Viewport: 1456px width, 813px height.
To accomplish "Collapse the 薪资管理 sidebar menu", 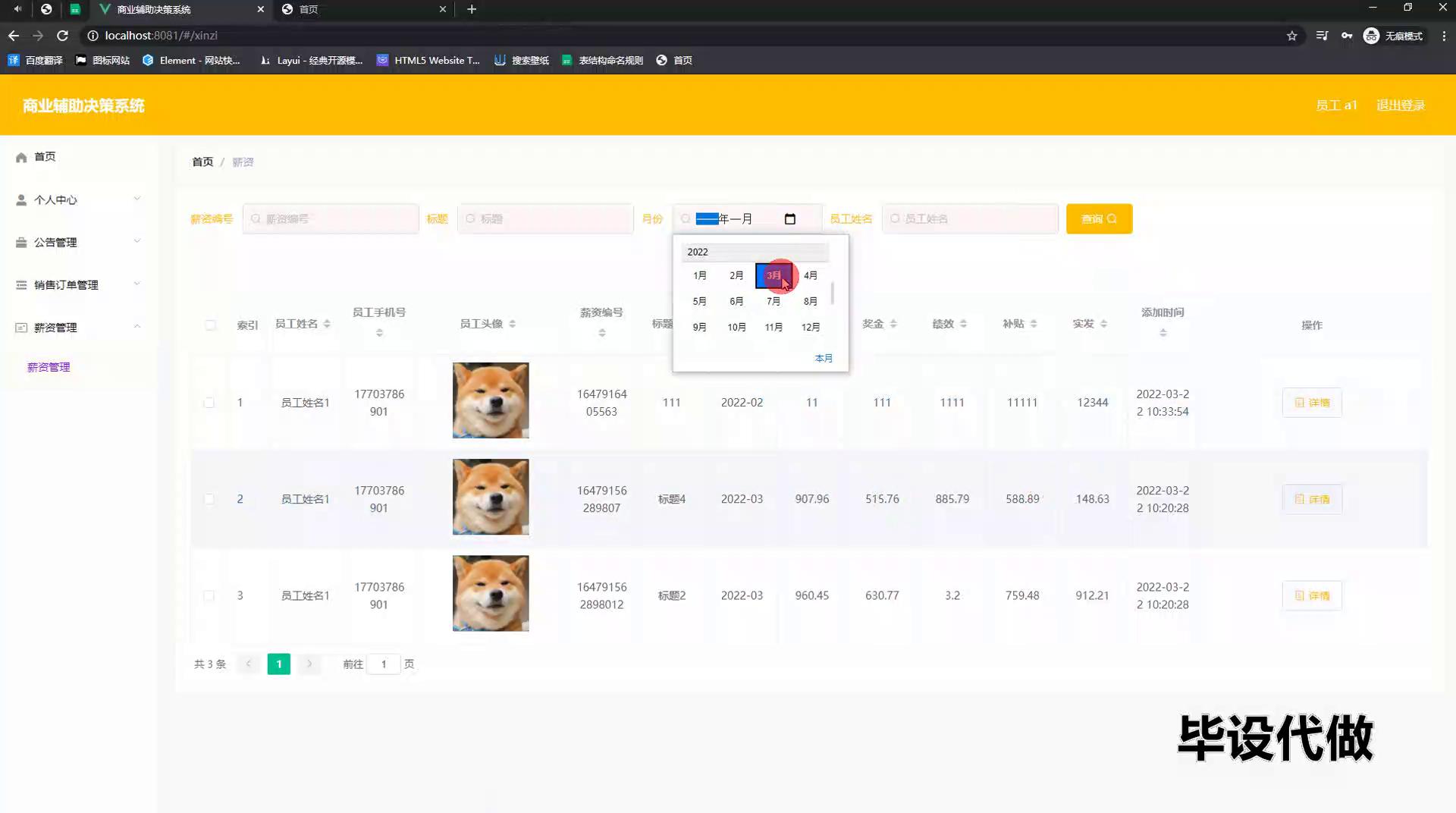I will pyautogui.click(x=77, y=328).
